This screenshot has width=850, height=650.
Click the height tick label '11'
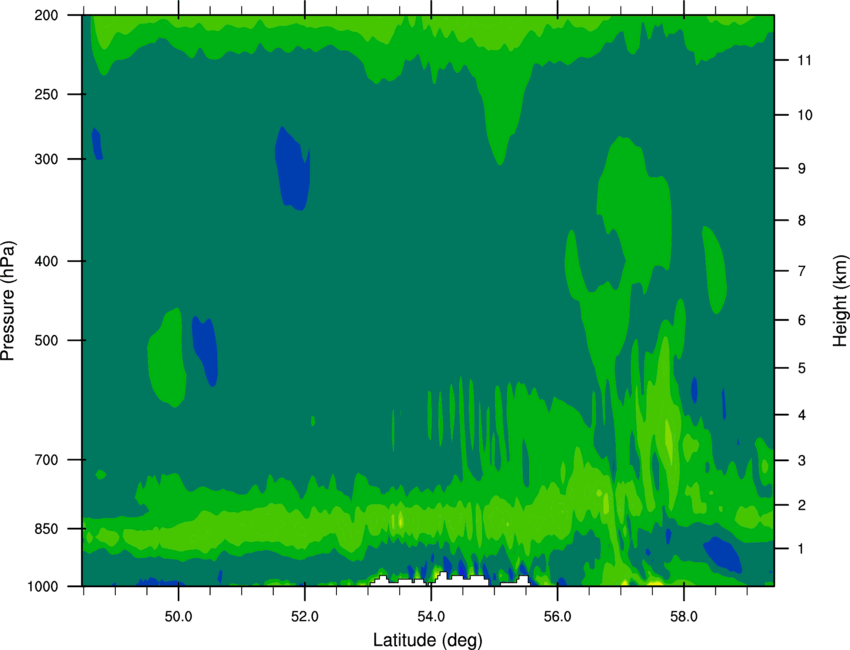click(x=804, y=60)
